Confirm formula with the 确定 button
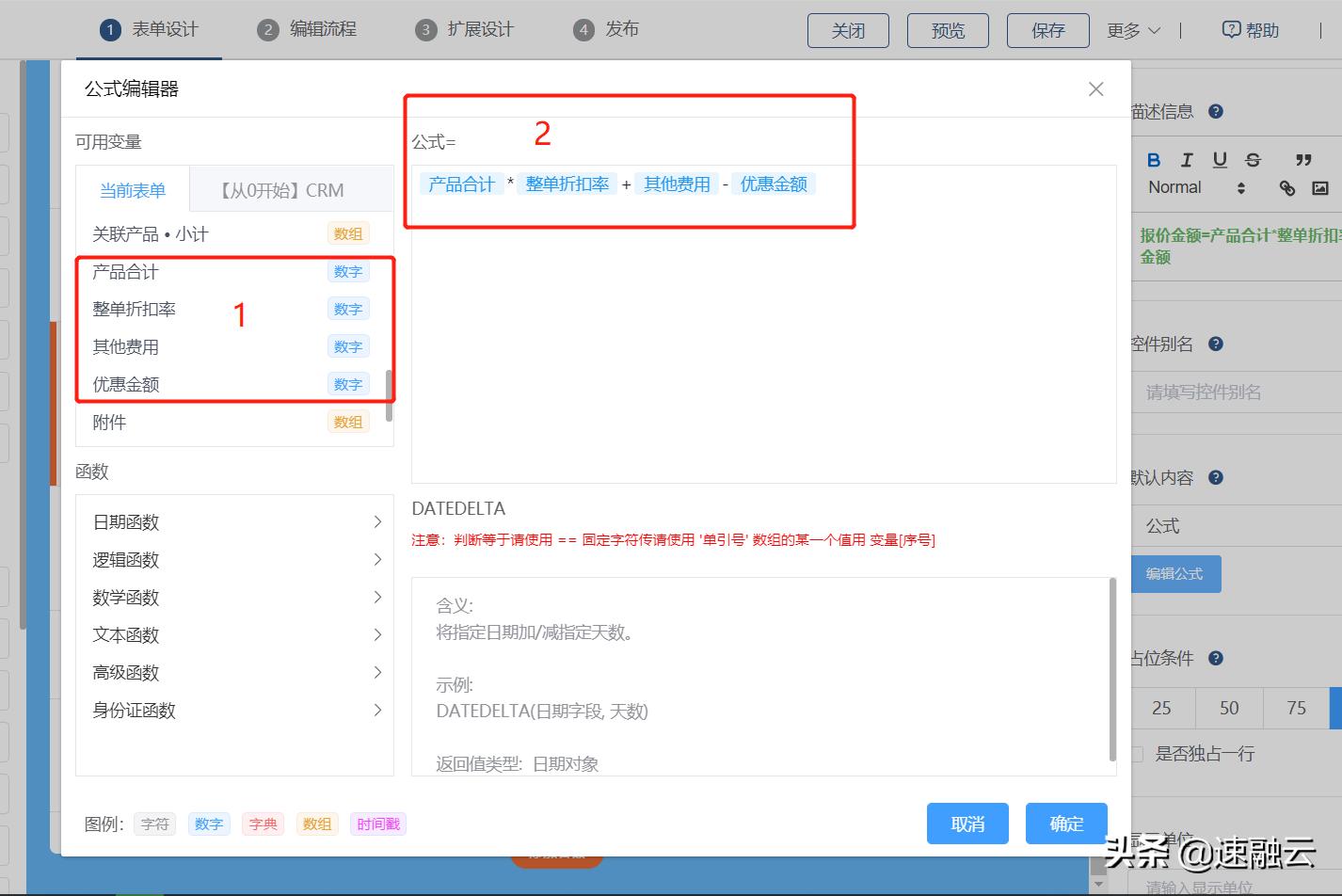The image size is (1342, 896). tap(1065, 823)
